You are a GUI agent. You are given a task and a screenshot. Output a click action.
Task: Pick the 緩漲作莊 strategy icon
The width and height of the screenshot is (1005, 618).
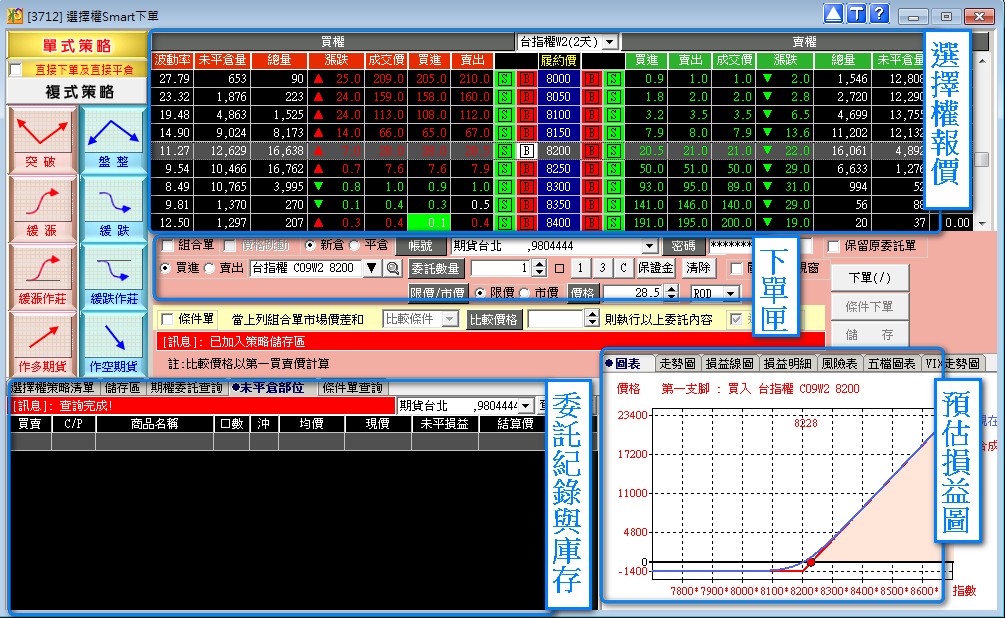click(x=42, y=278)
